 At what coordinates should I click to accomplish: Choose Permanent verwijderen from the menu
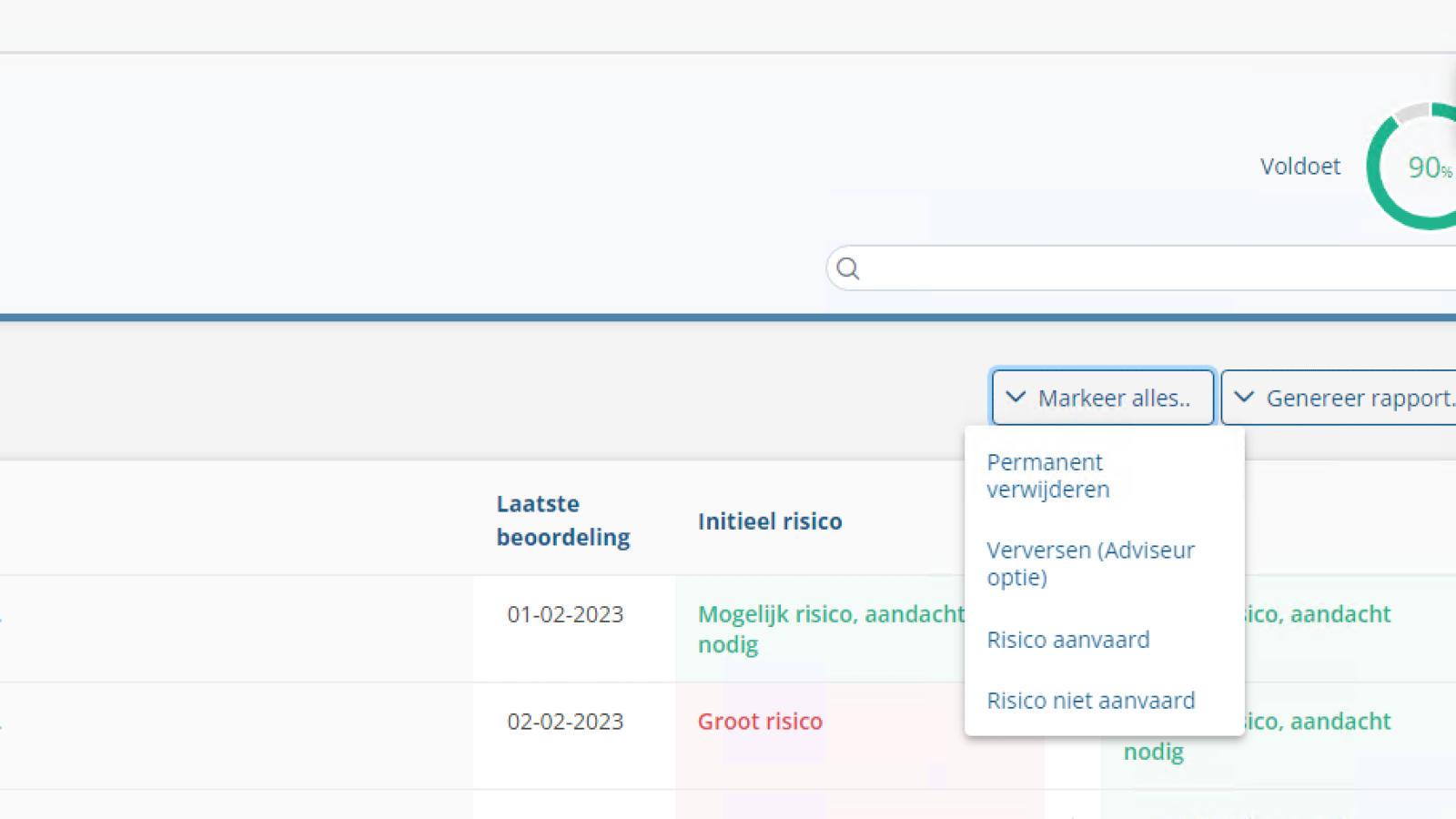(1048, 476)
